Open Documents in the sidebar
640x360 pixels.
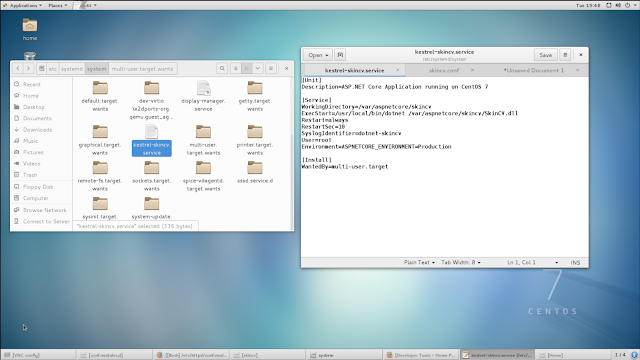[x=41, y=118]
